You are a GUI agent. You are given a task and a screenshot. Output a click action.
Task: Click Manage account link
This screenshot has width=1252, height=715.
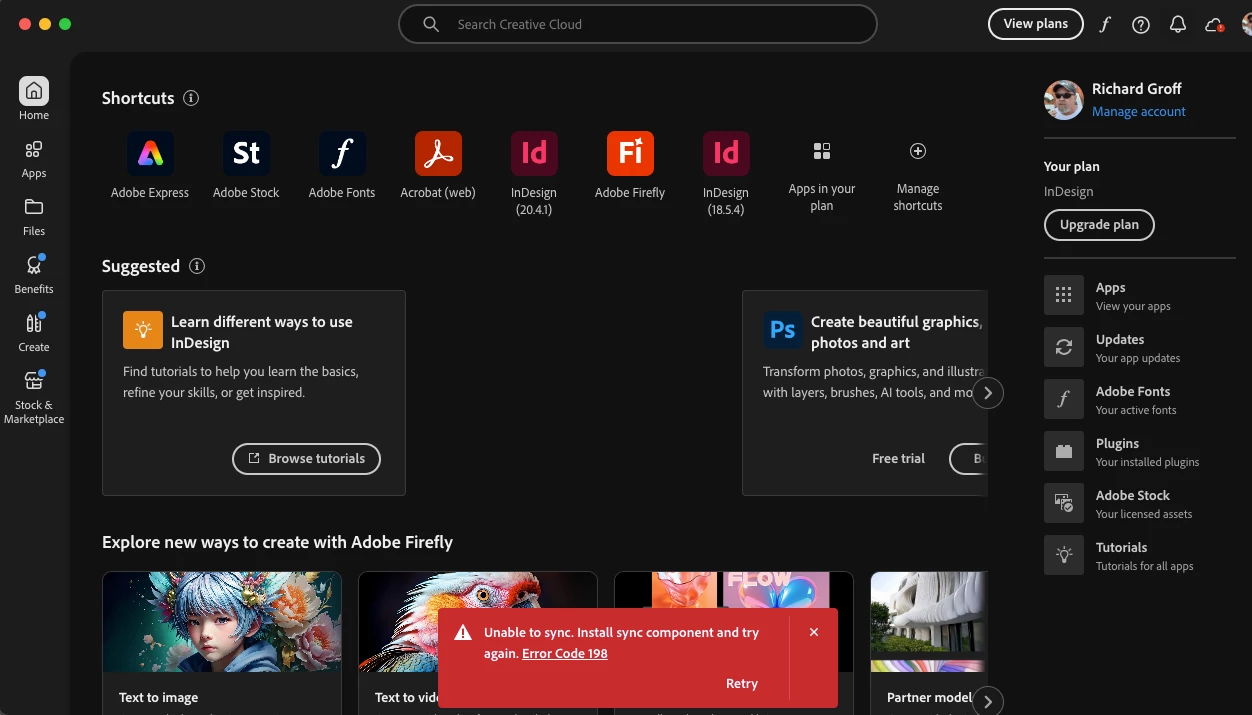tap(1139, 111)
